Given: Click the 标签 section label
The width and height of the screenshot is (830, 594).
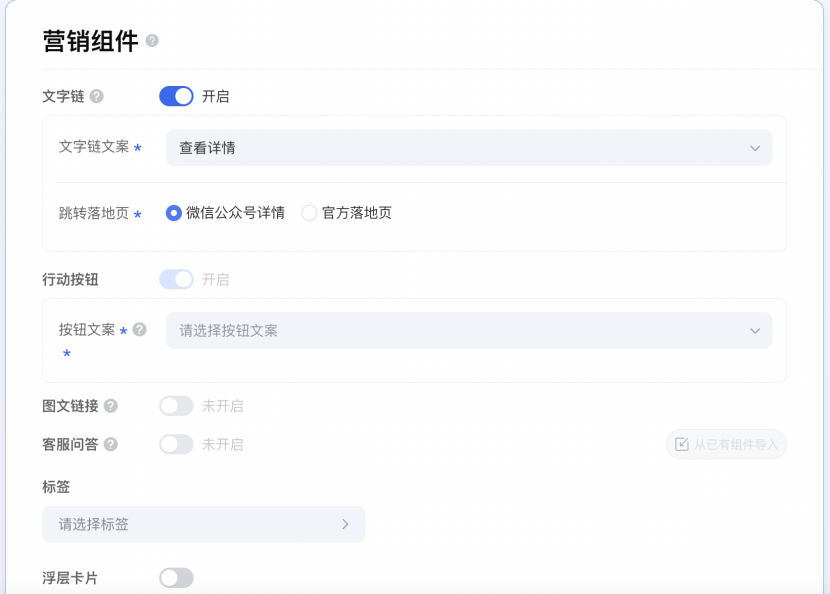Looking at the screenshot, I should pos(56,487).
